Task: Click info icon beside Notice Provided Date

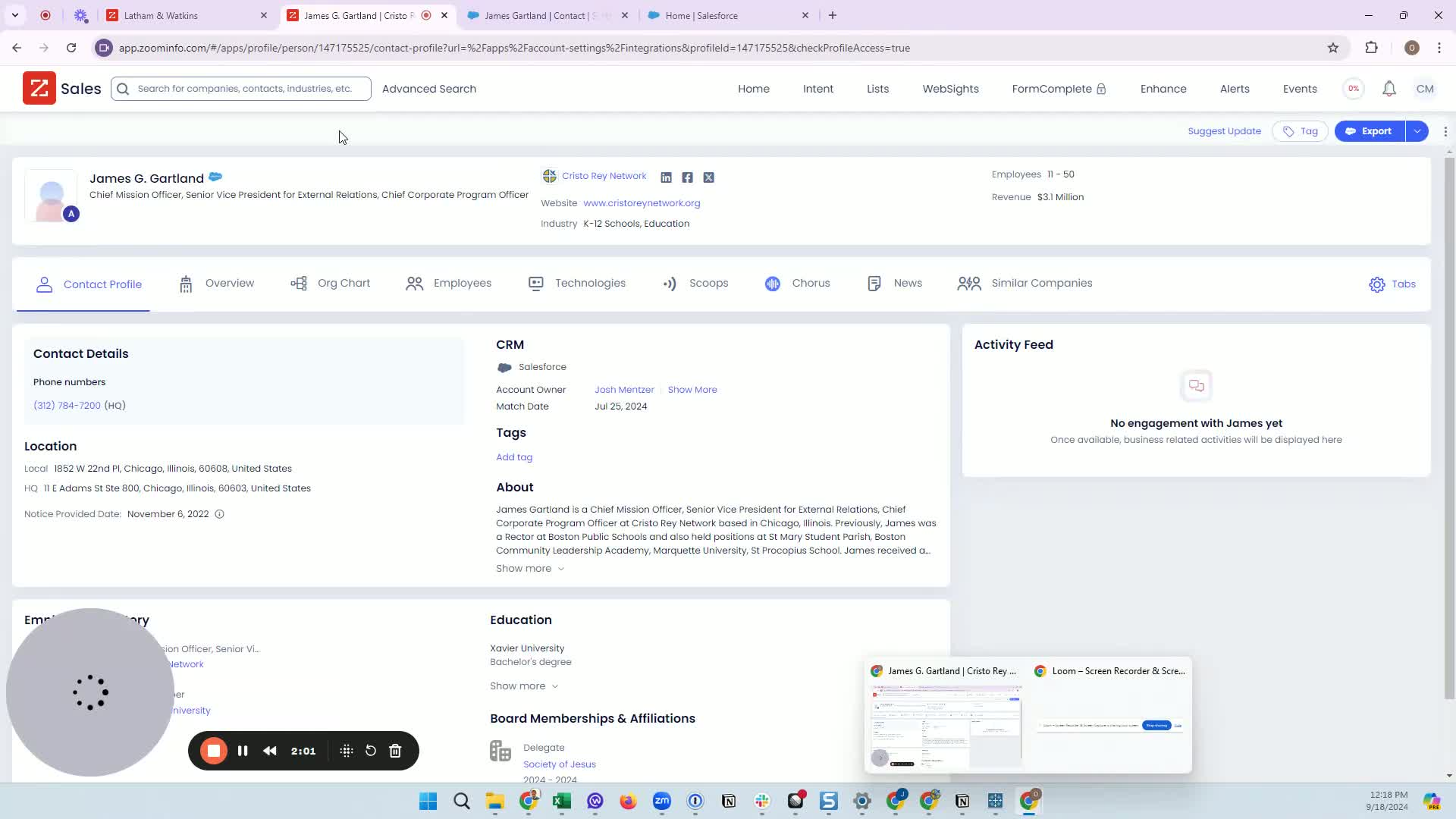Action: (x=219, y=514)
